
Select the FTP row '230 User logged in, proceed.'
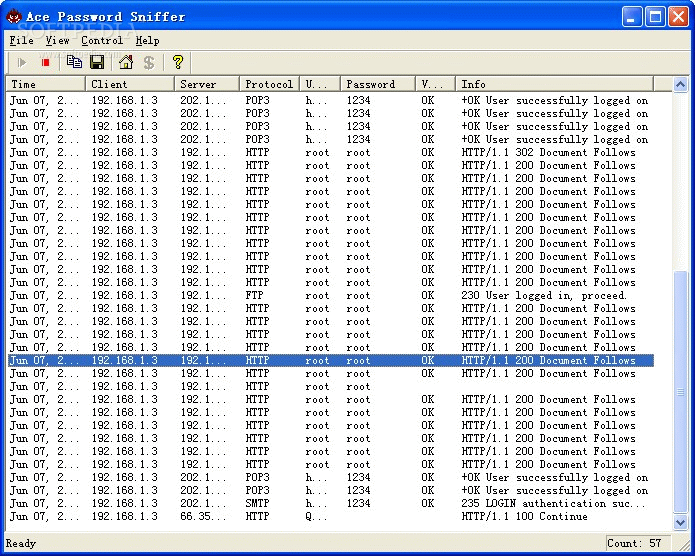click(x=330, y=295)
